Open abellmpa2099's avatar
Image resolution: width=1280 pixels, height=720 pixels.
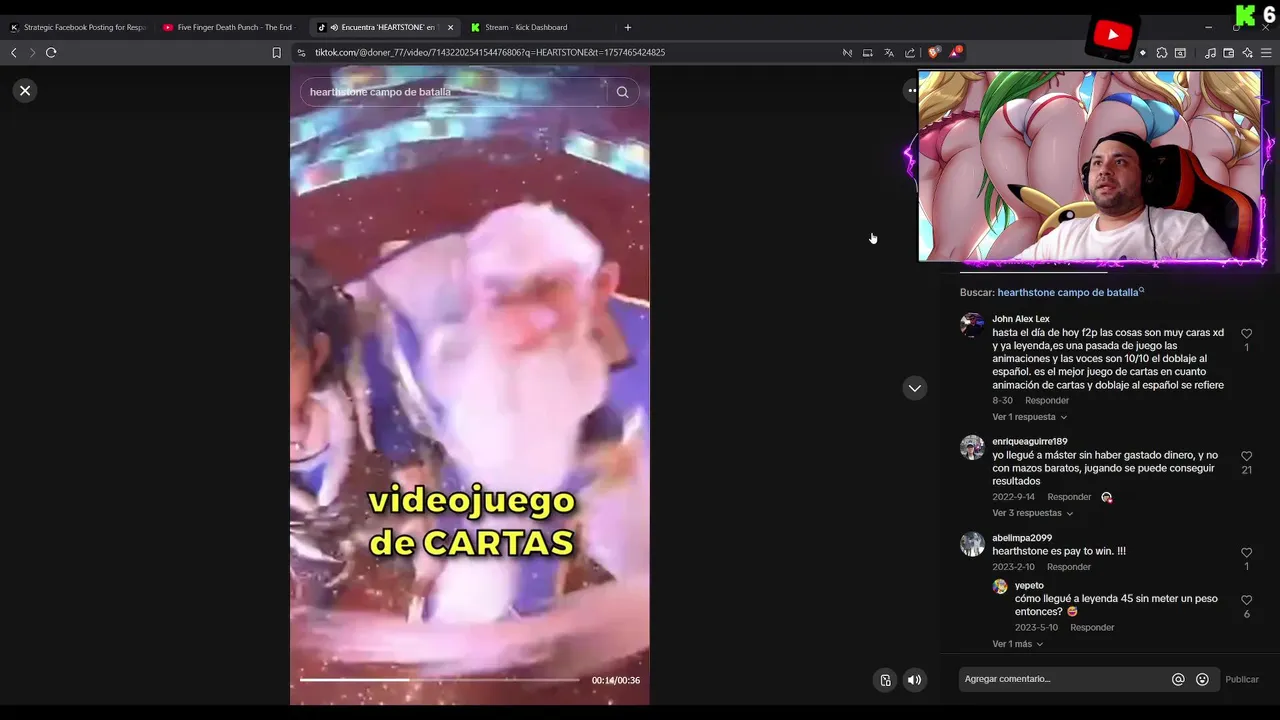[x=972, y=544]
